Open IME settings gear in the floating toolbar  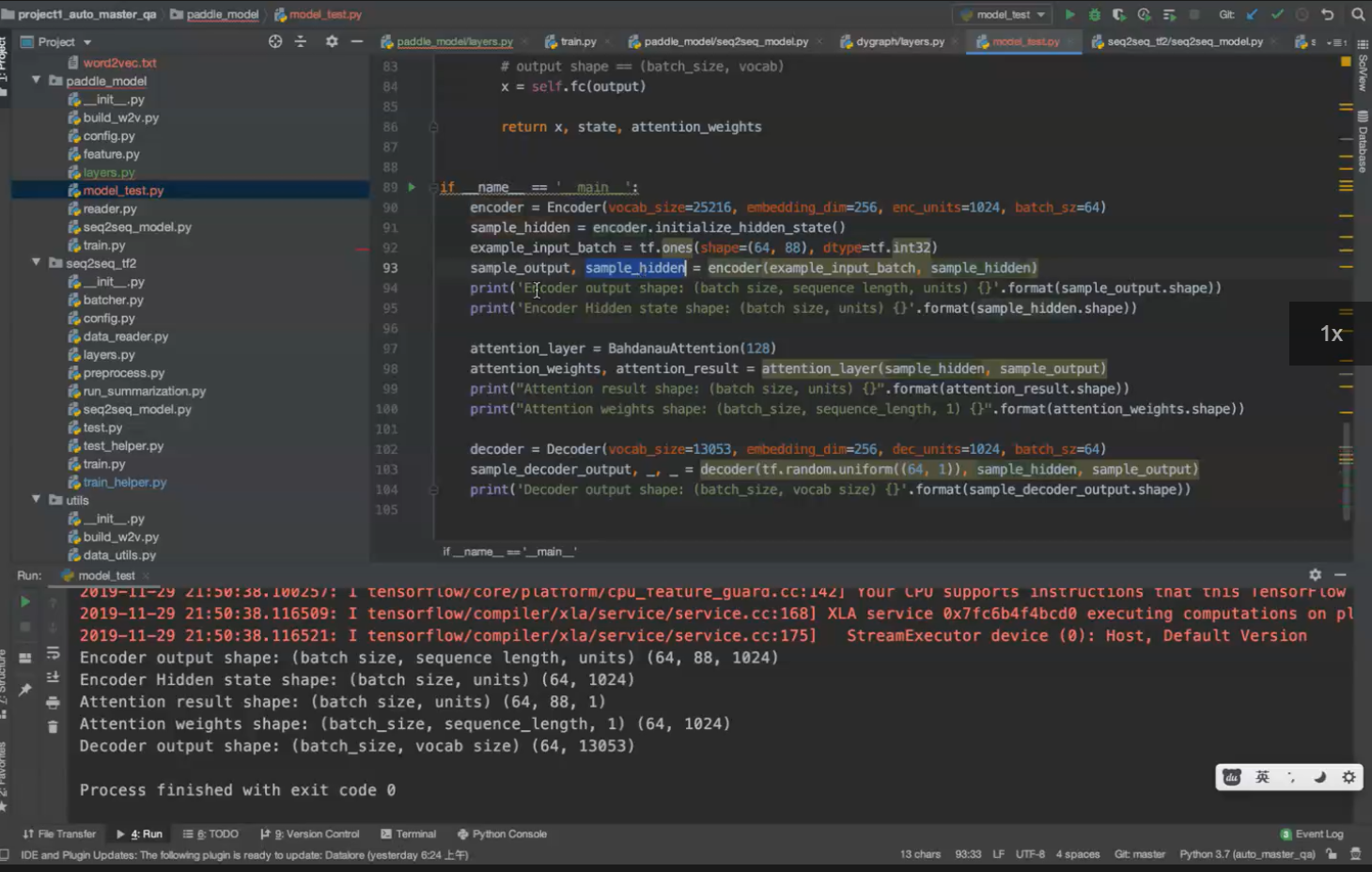pos(1349,777)
